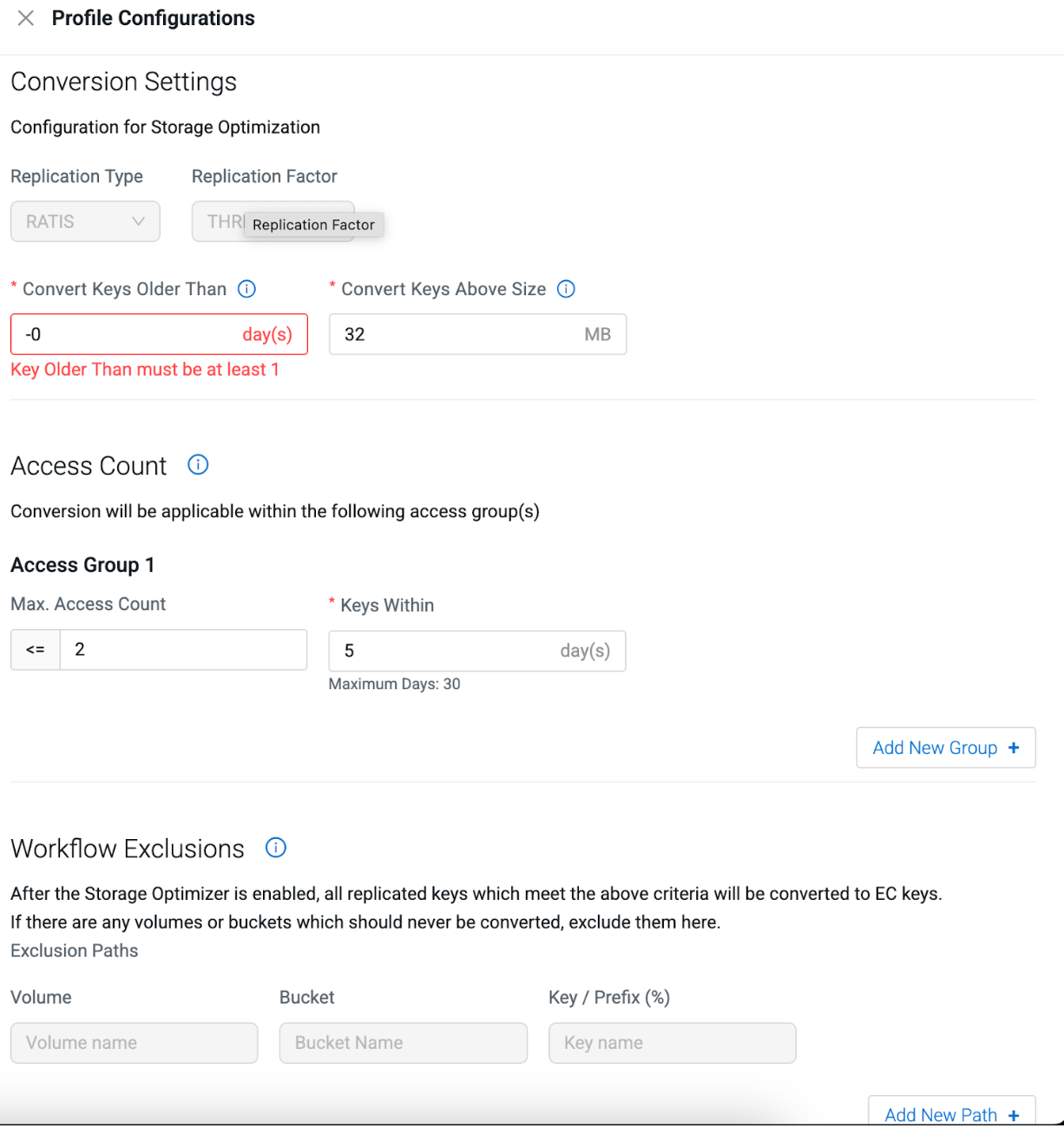The image size is (1064, 1128).
Task: Click the Convert Keys Above Size field
Action: [460, 334]
